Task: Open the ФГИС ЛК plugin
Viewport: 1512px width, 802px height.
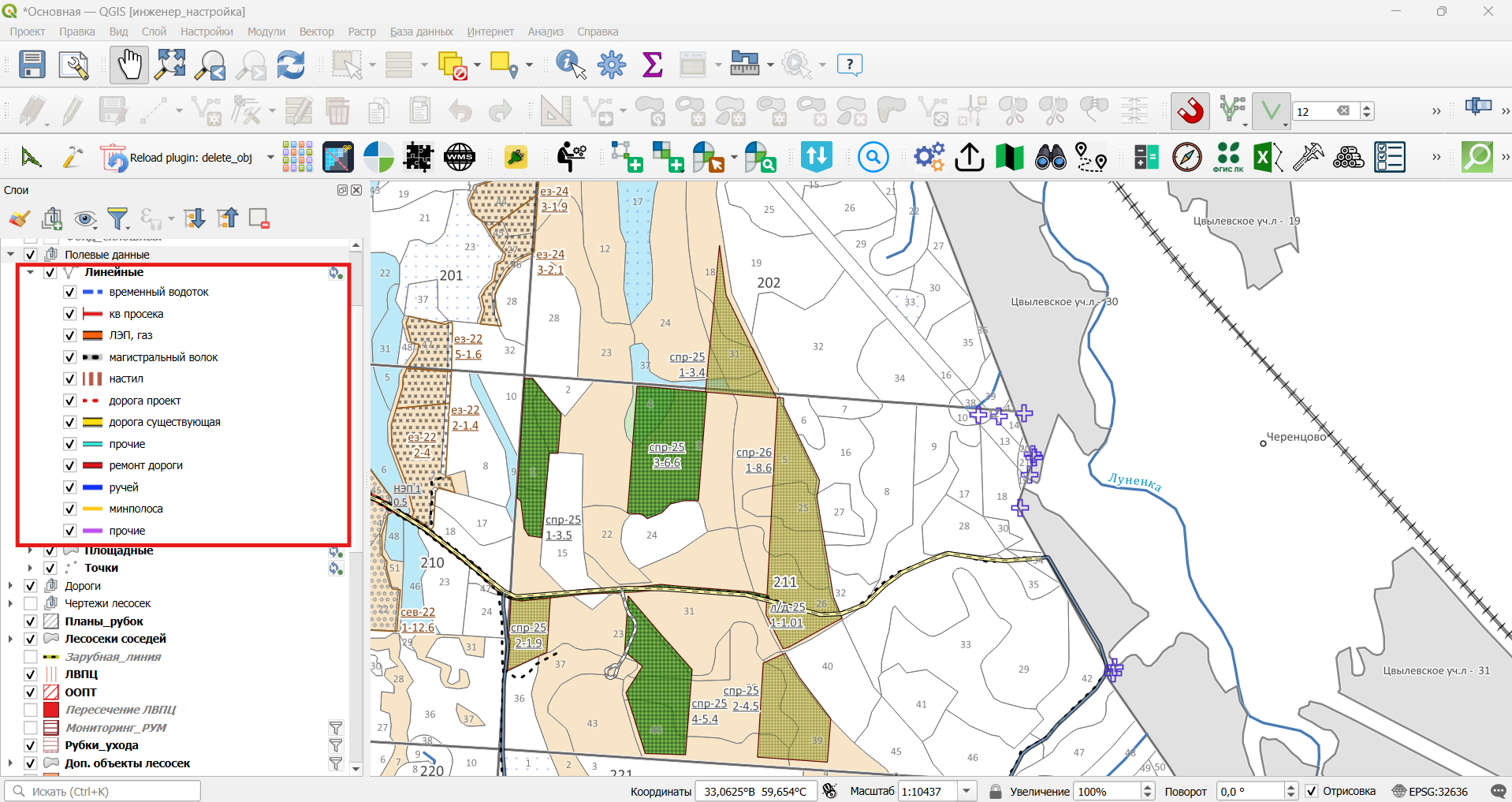Action: pyautogui.click(x=1227, y=157)
